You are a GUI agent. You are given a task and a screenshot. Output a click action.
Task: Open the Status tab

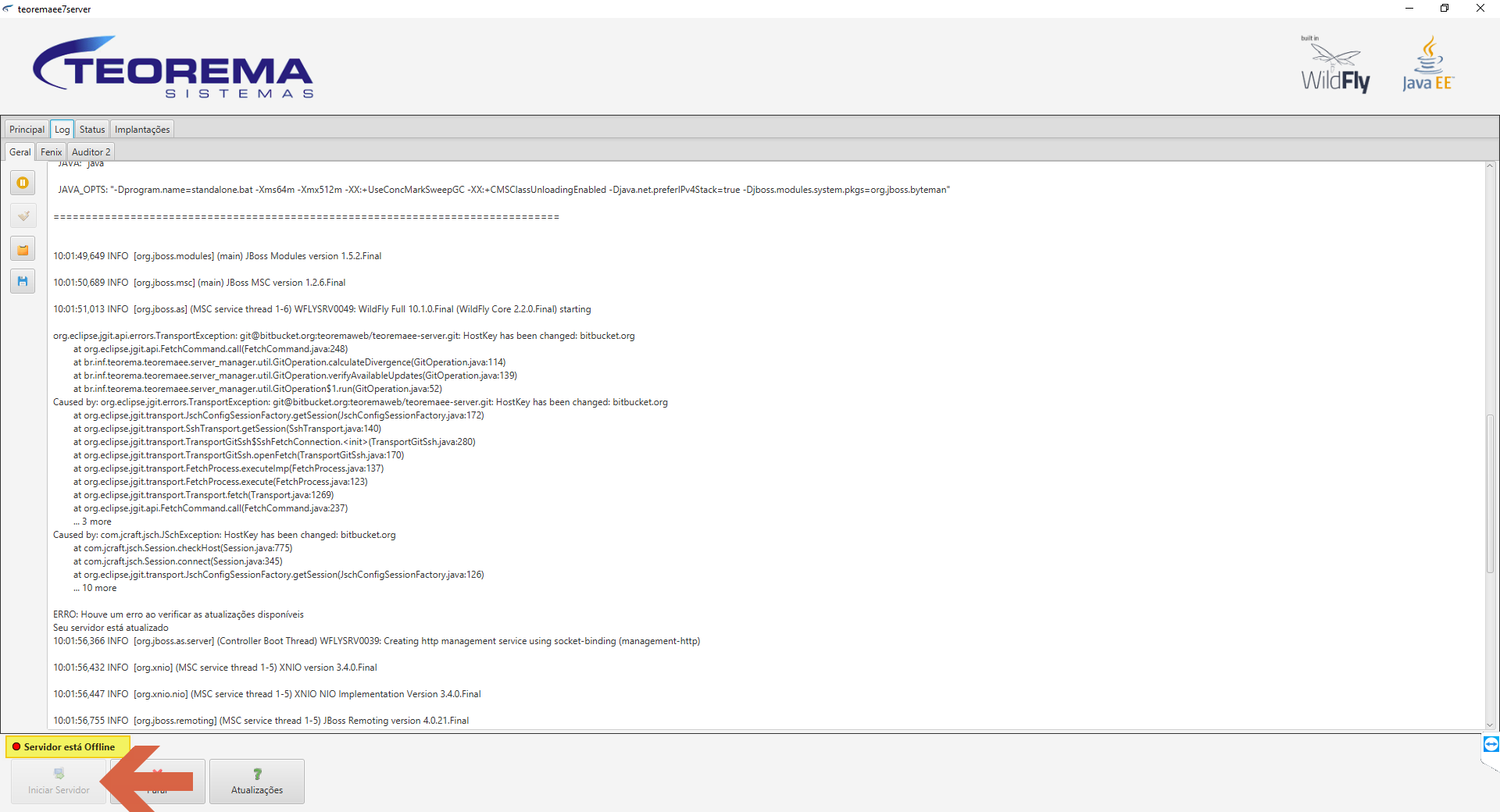coord(92,130)
